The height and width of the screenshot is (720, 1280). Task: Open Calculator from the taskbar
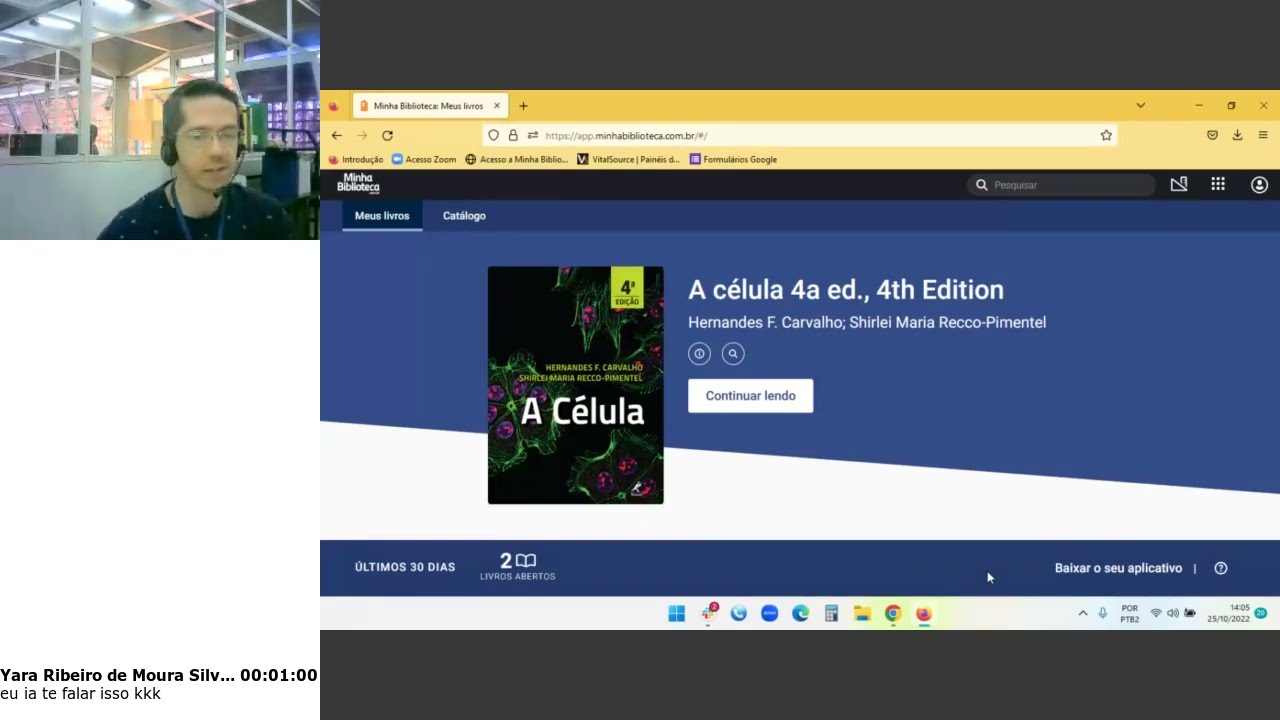pos(831,613)
